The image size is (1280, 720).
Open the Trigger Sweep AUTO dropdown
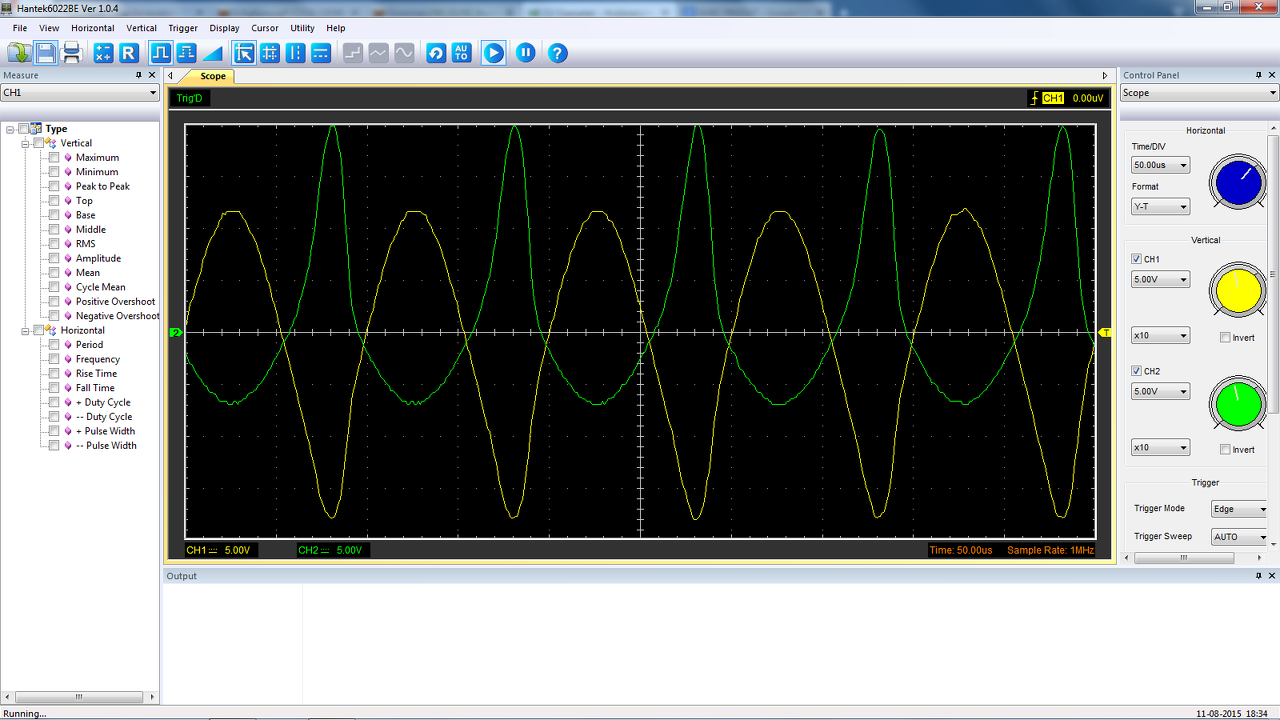[x=1239, y=537]
